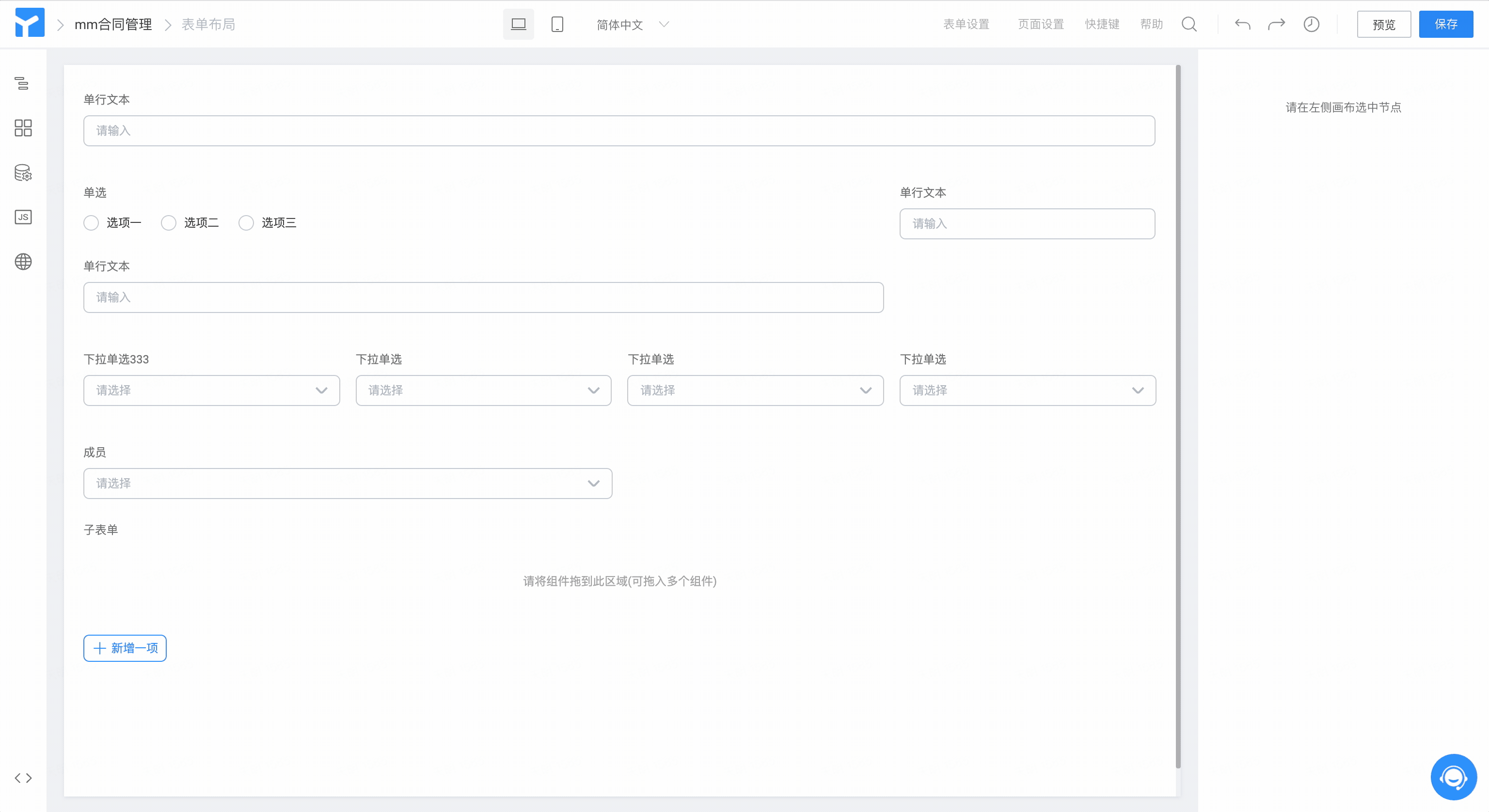Open the 下拉单选333 select dropdown
The height and width of the screenshot is (812, 1489).
tap(211, 390)
